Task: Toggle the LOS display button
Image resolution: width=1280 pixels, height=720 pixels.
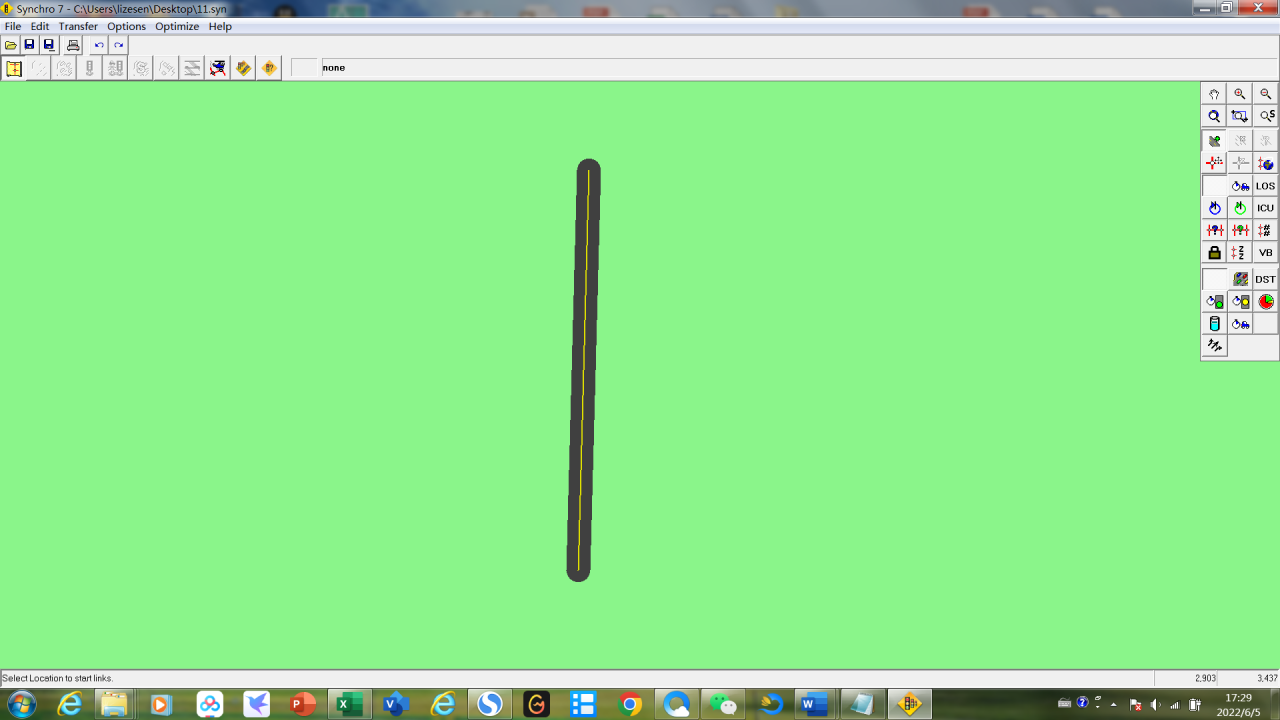Action: [1266, 186]
